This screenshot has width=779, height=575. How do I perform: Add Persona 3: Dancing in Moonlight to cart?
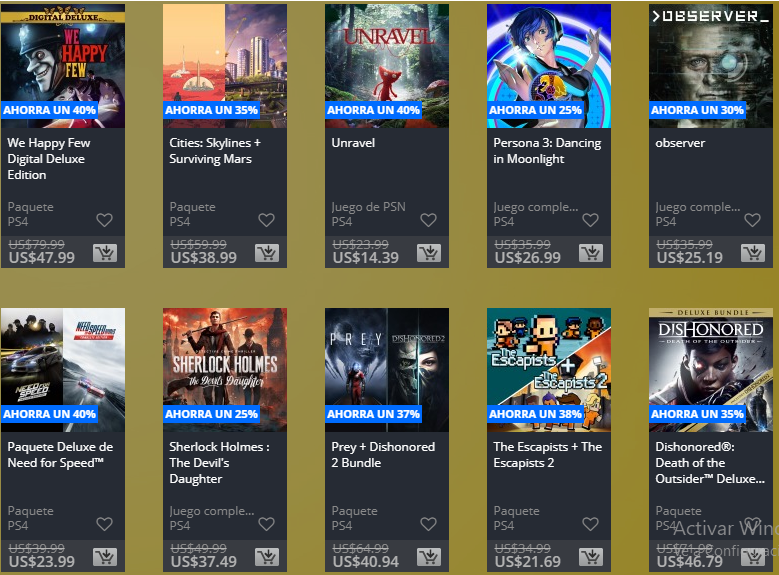(591, 253)
